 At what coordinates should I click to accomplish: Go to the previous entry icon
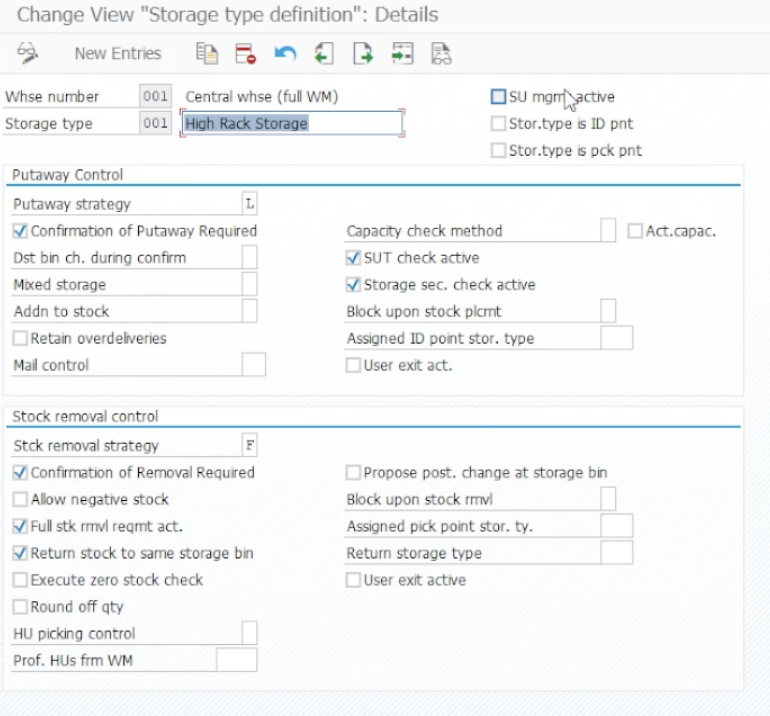pos(323,54)
